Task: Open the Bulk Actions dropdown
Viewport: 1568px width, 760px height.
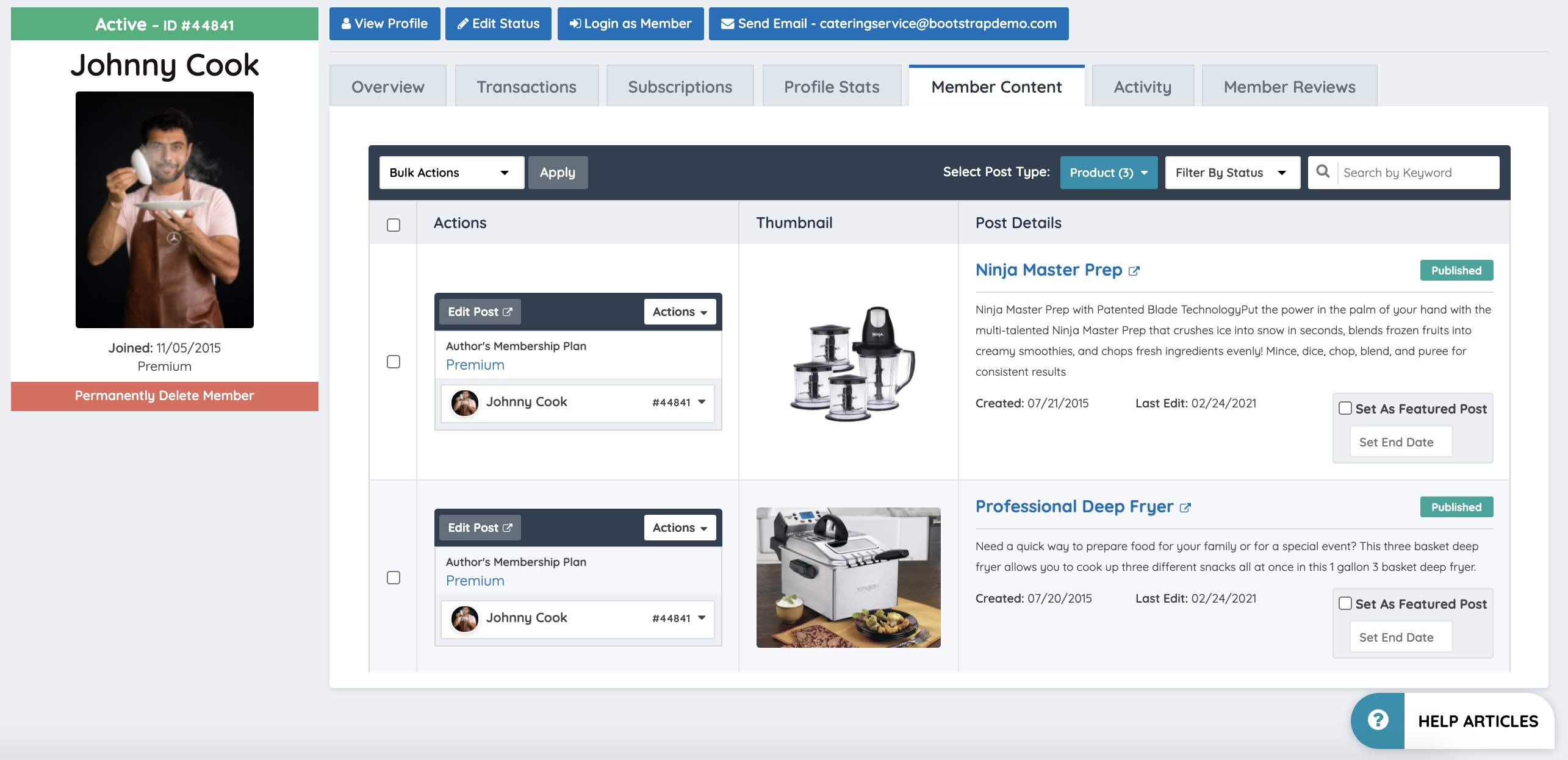Action: click(451, 173)
